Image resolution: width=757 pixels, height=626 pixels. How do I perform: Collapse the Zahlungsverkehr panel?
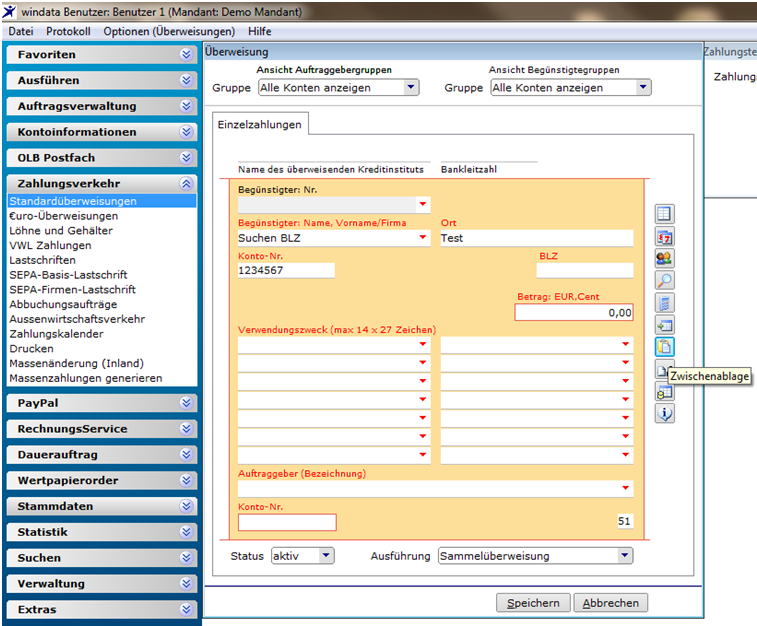(x=186, y=183)
